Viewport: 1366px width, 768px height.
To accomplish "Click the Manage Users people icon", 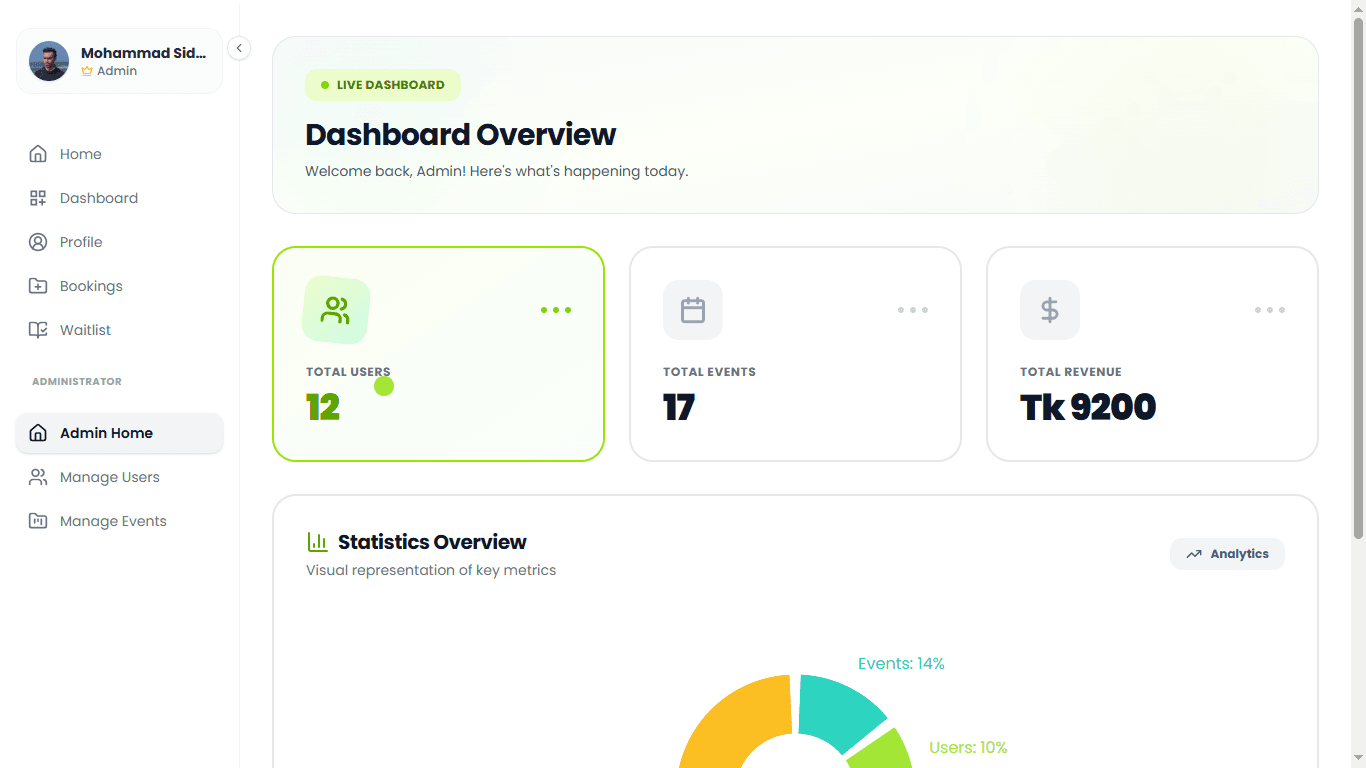I will [38, 477].
